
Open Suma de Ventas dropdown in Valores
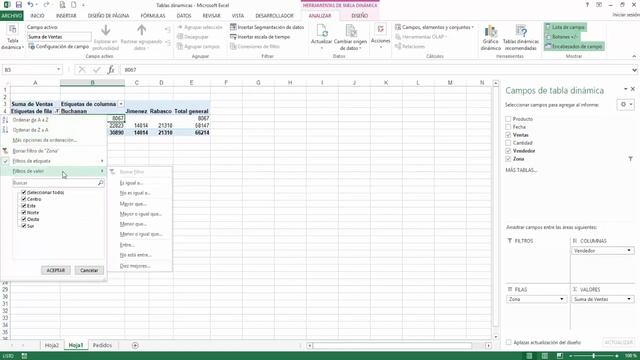(629, 299)
